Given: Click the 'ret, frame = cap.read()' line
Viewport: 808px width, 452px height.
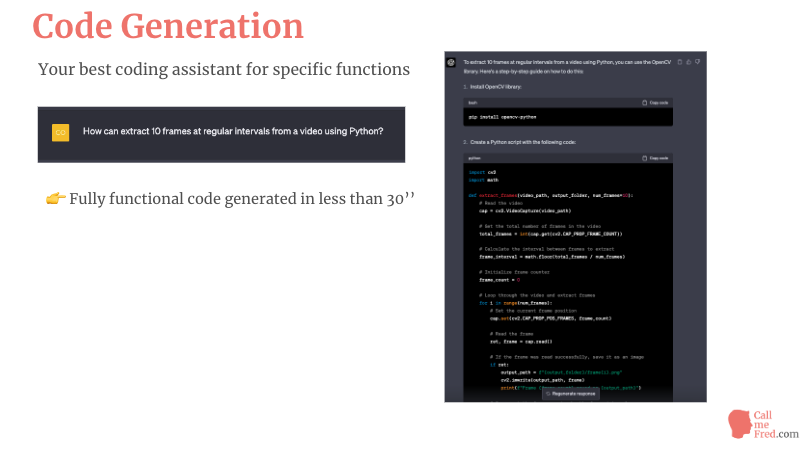Looking at the screenshot, I should pos(521,341).
